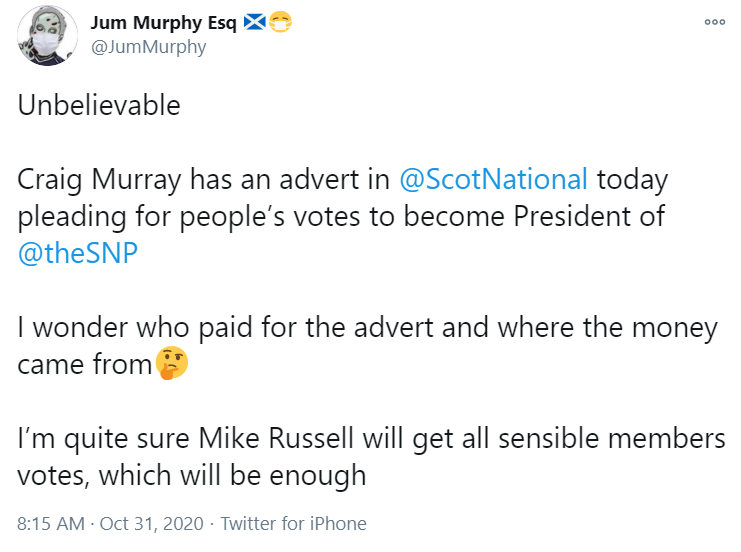Click the Scotland flag emoji beside the name
741x552 pixels.
pyautogui.click(x=255, y=22)
